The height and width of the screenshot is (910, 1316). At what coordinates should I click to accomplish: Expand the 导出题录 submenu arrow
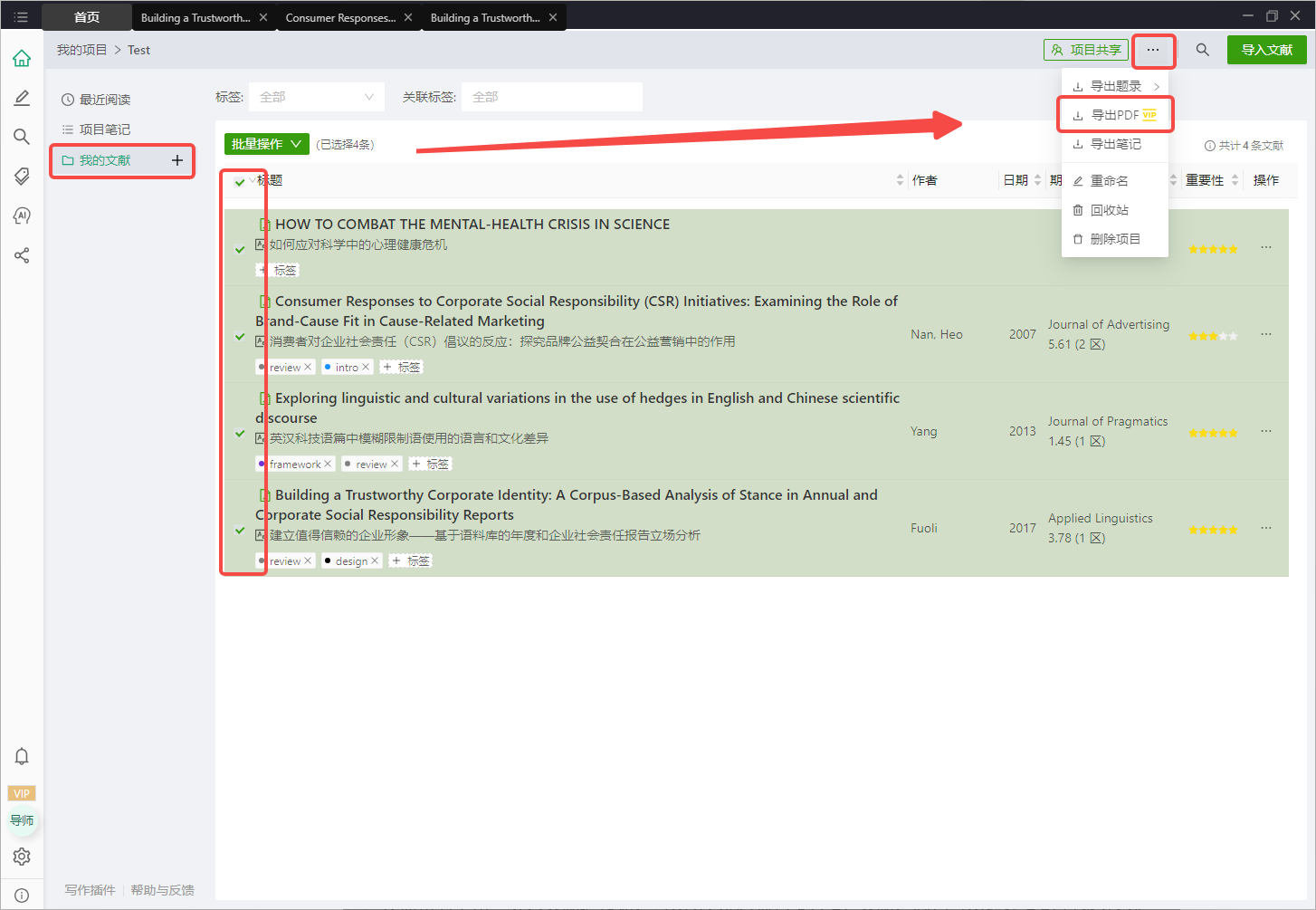click(x=1157, y=86)
